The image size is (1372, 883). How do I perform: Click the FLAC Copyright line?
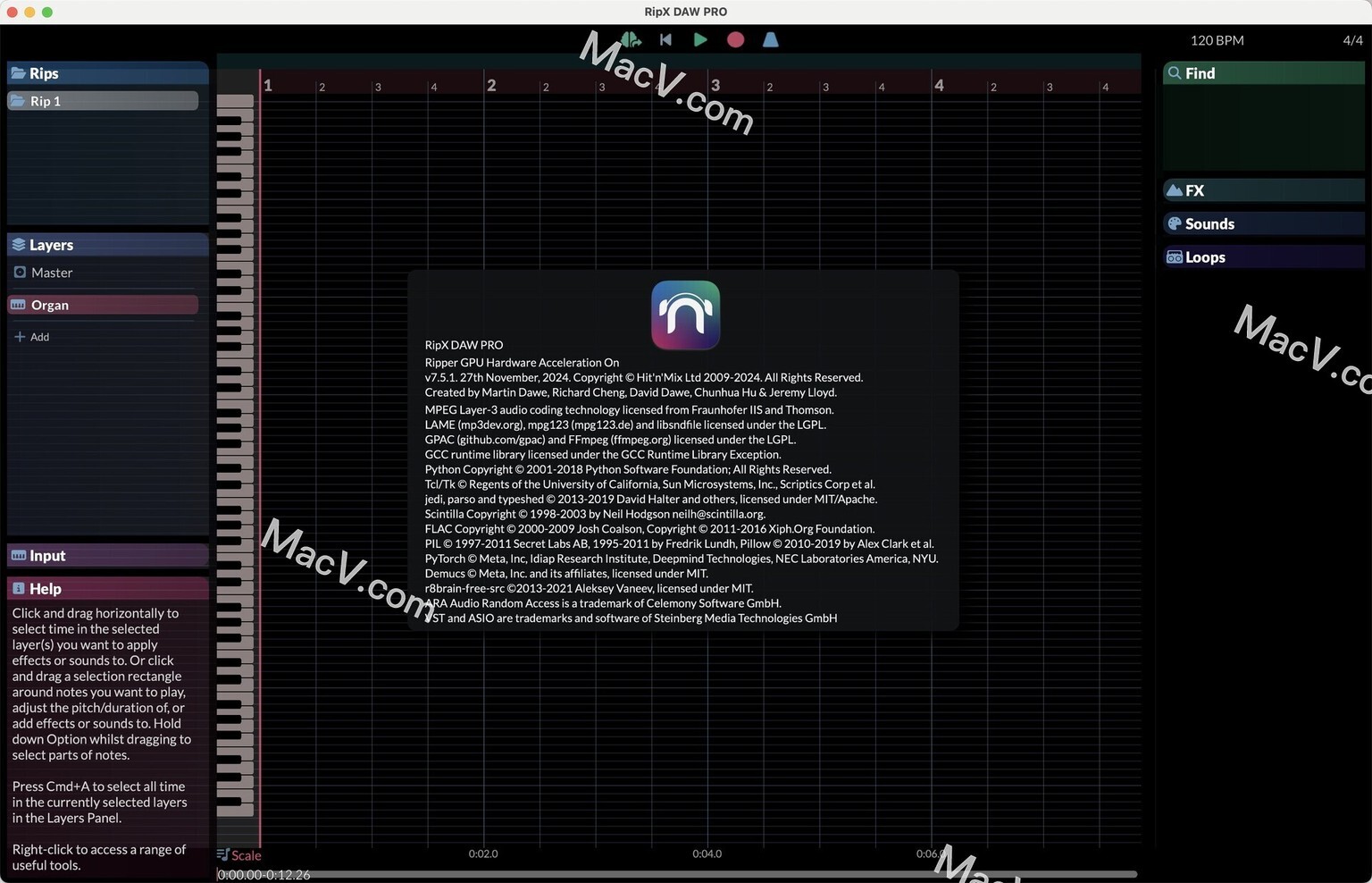point(649,529)
